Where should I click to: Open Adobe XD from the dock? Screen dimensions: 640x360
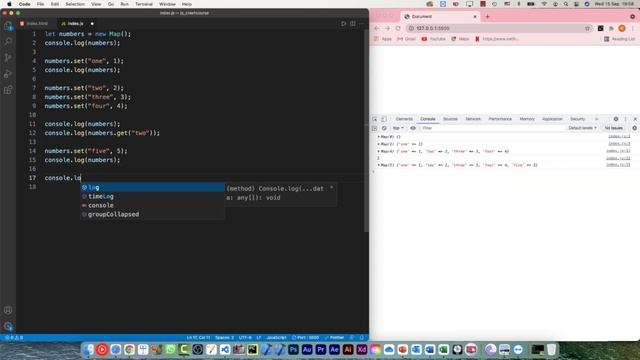[x=362, y=349]
